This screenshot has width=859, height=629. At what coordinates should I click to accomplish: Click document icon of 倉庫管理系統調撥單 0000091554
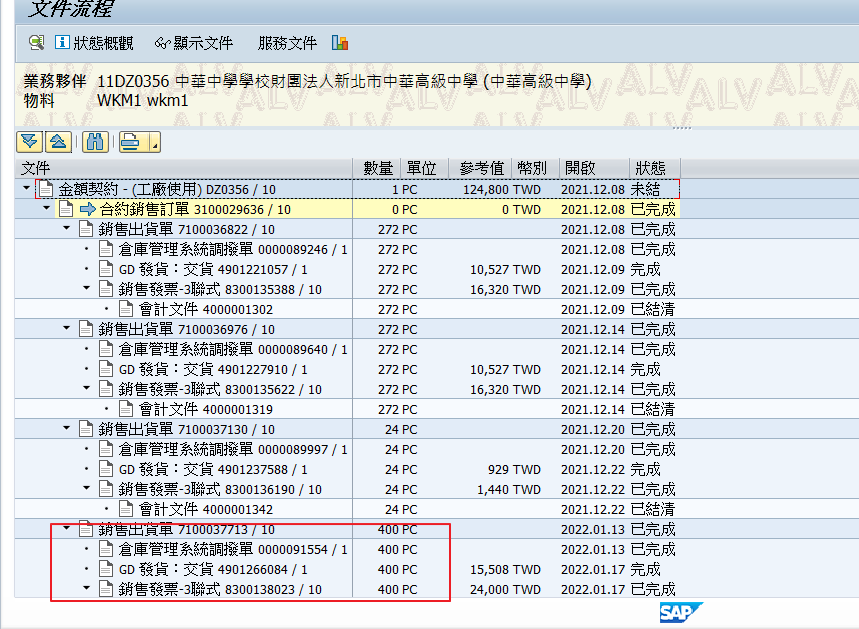pos(106,549)
